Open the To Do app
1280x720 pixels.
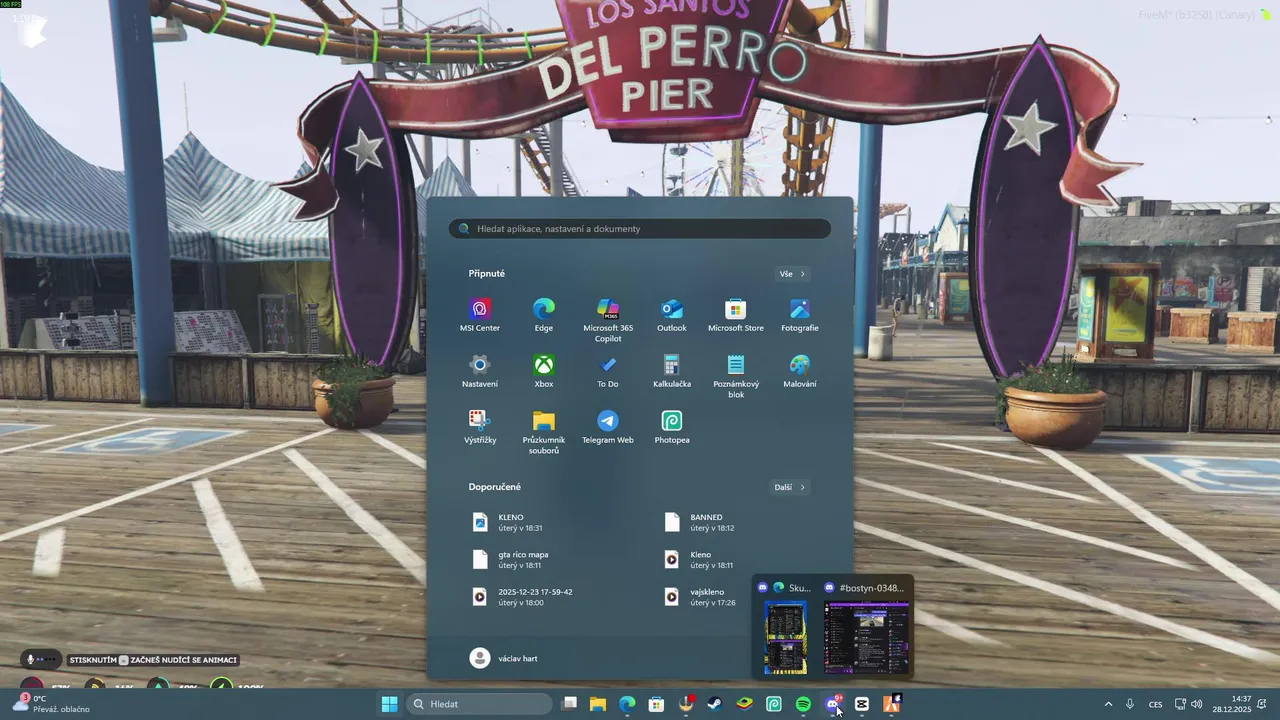click(608, 371)
